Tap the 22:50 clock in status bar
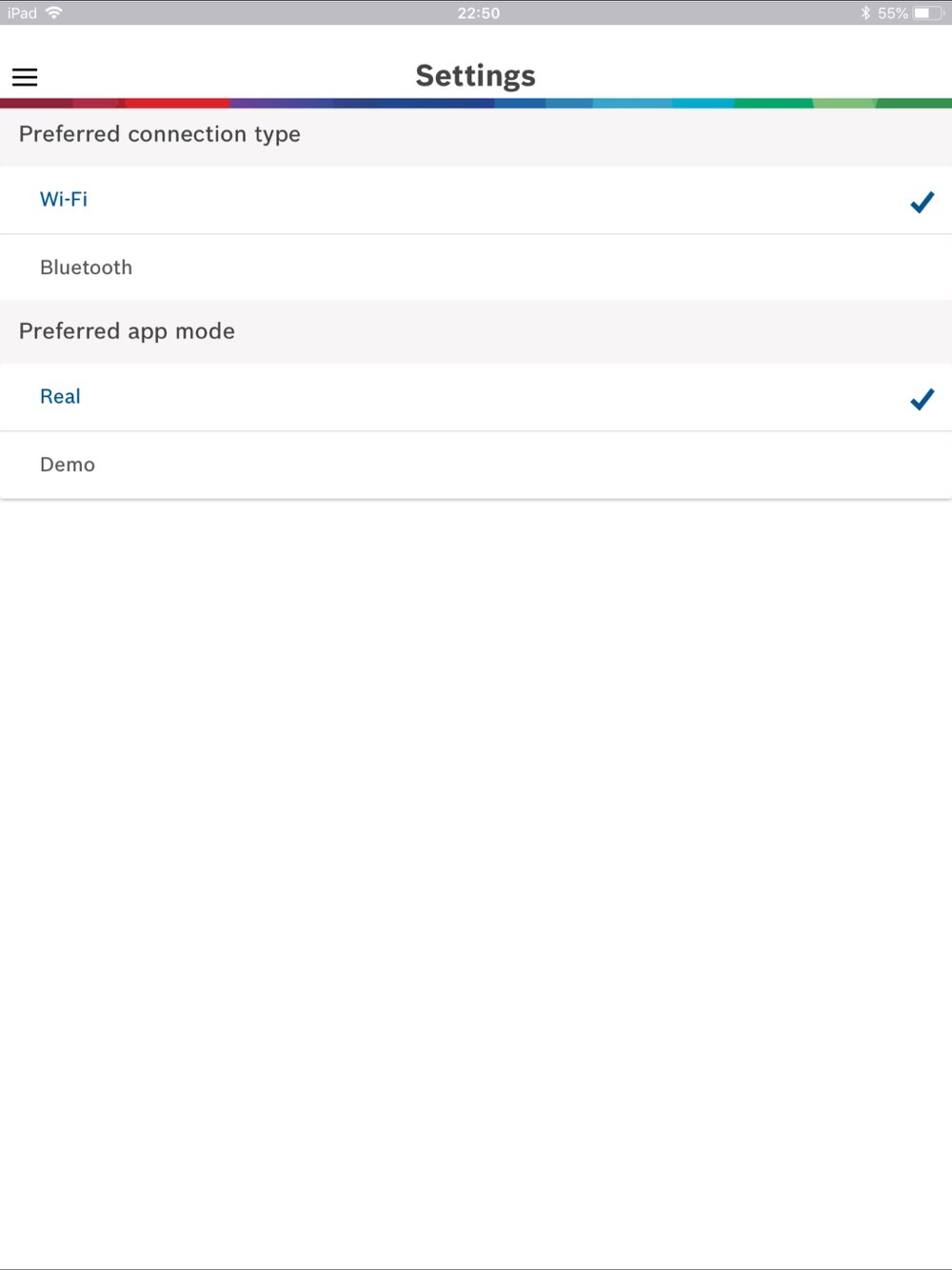 pos(478,13)
